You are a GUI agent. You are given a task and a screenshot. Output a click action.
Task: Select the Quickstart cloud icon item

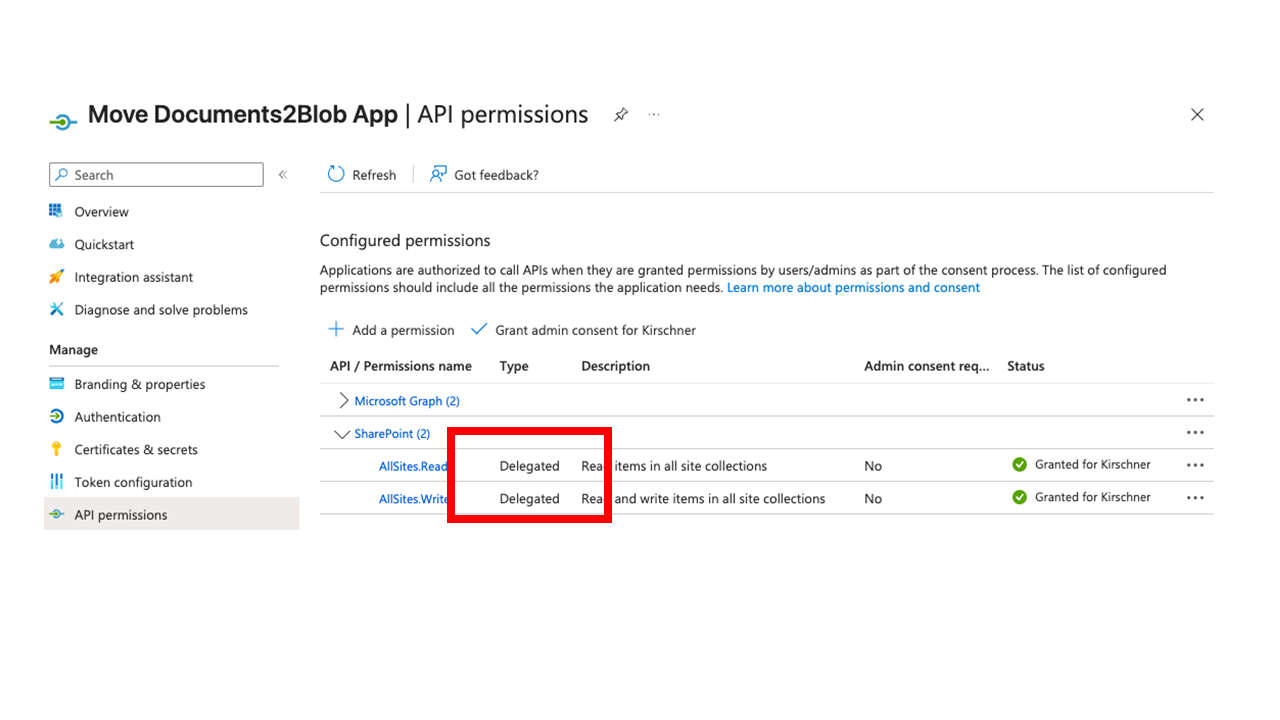[57, 244]
